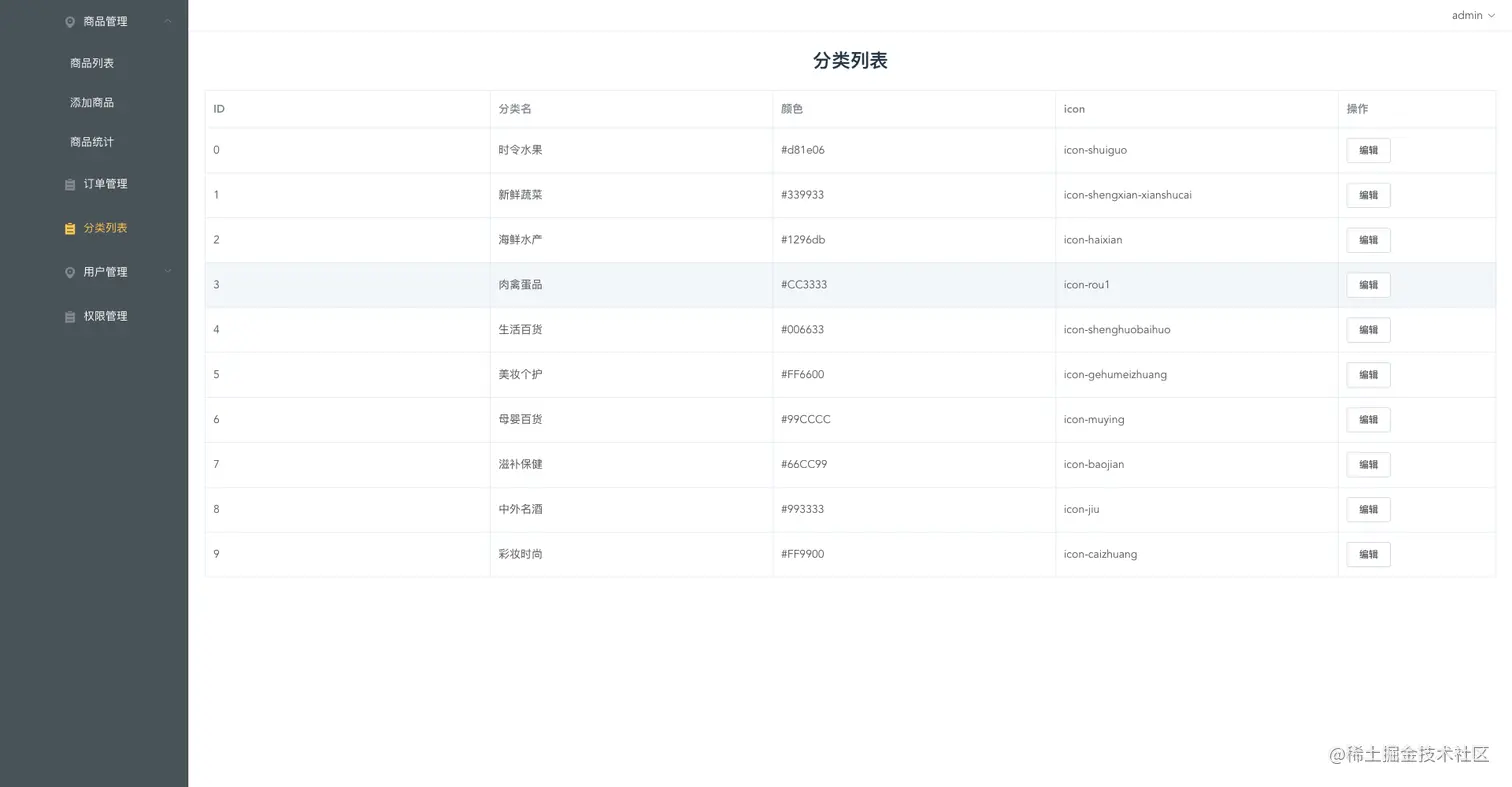
Task: Click the 彩妆时尚 name cell
Action: [x=631, y=554]
